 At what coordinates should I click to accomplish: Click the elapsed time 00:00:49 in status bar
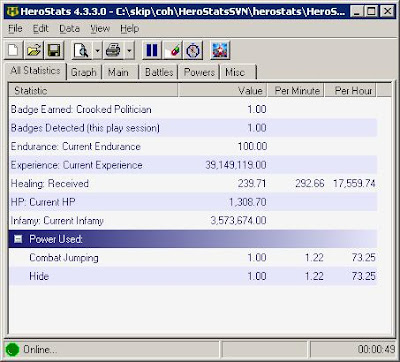point(376,350)
